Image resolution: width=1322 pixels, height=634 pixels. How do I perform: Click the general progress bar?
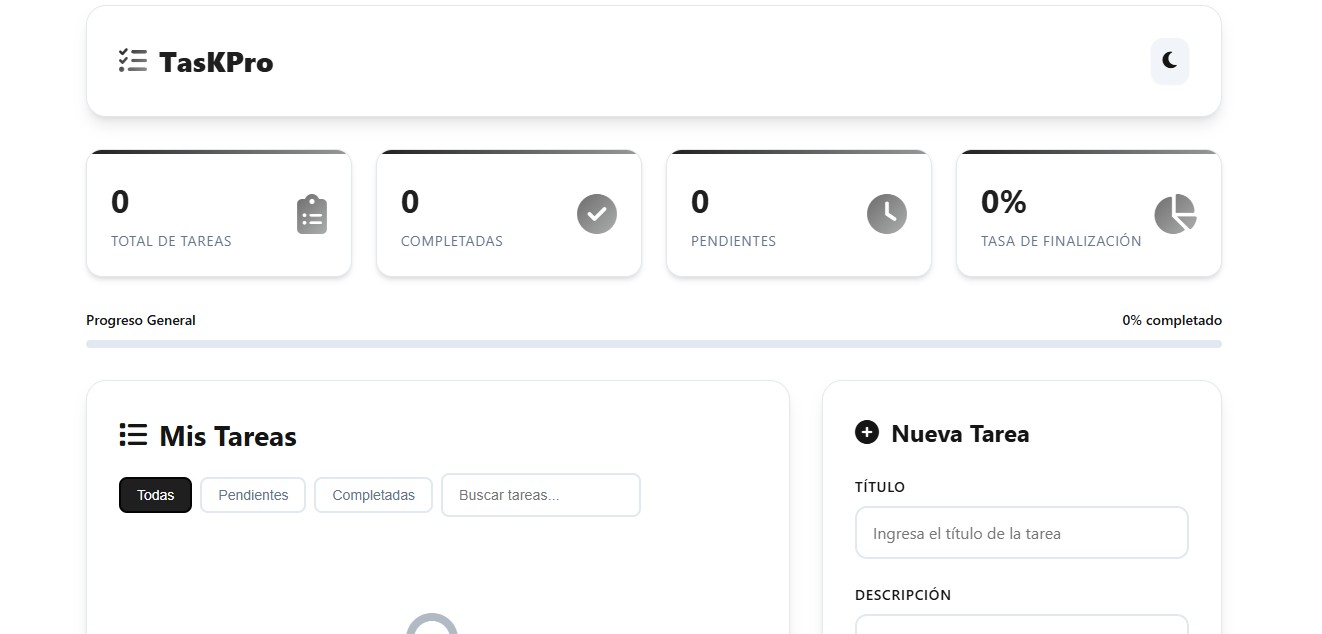[x=654, y=344]
